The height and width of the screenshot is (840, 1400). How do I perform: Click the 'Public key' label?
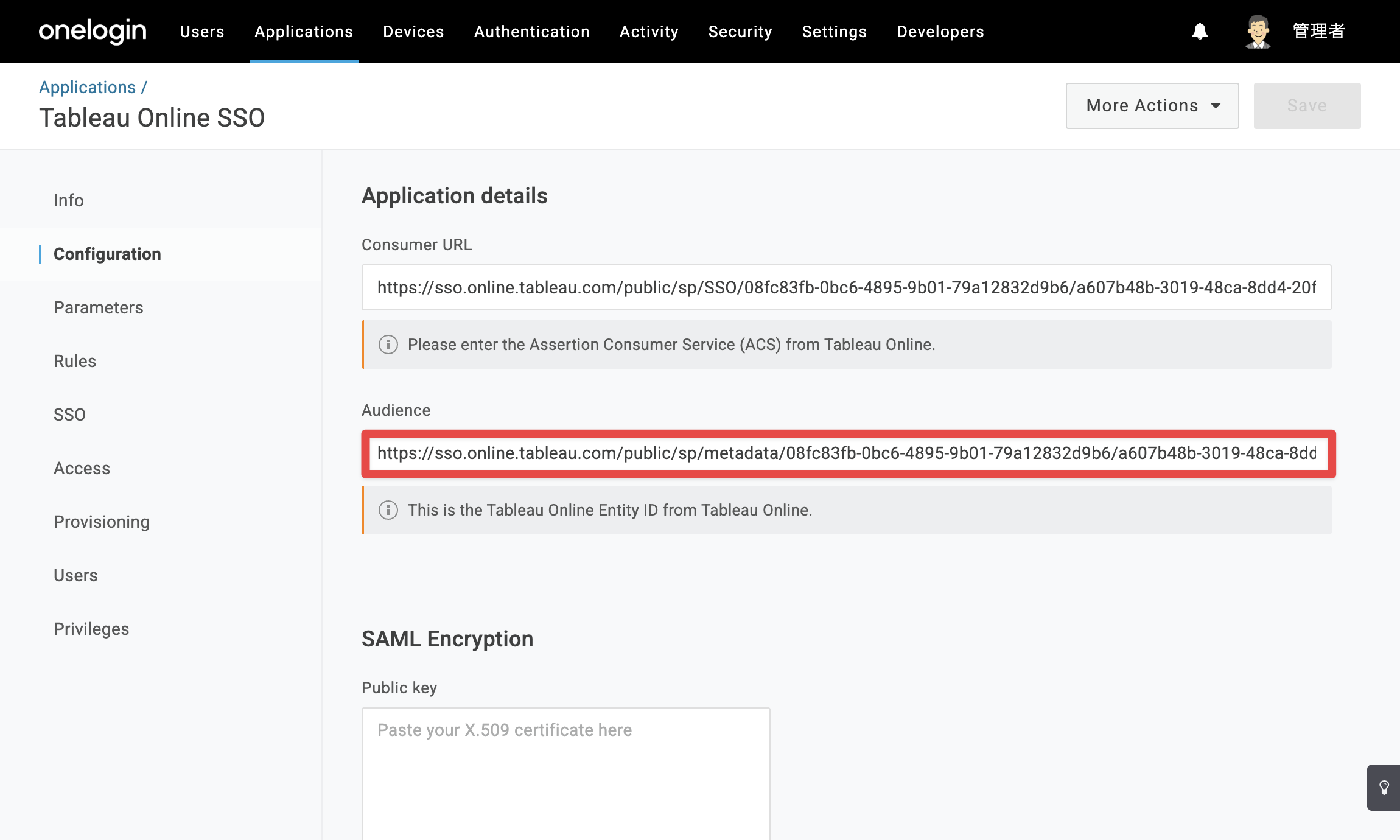point(399,688)
